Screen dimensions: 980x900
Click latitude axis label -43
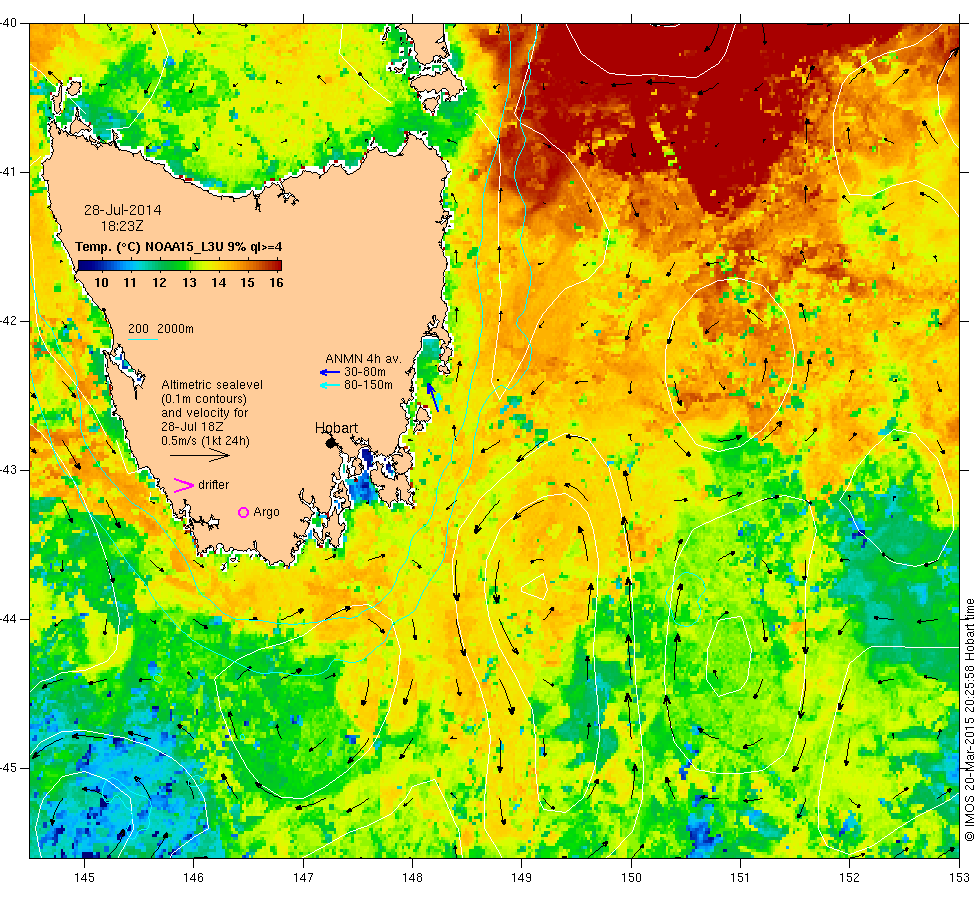pyautogui.click(x=9, y=470)
